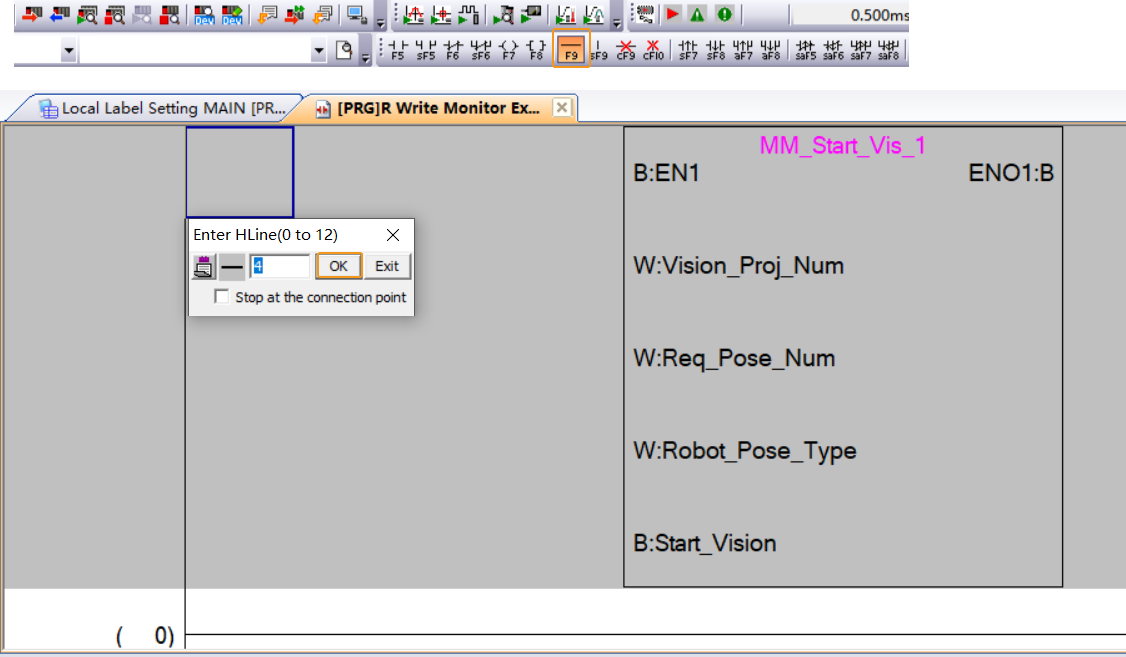Select the Horizontal Line F9 tool

[x=570, y=45]
